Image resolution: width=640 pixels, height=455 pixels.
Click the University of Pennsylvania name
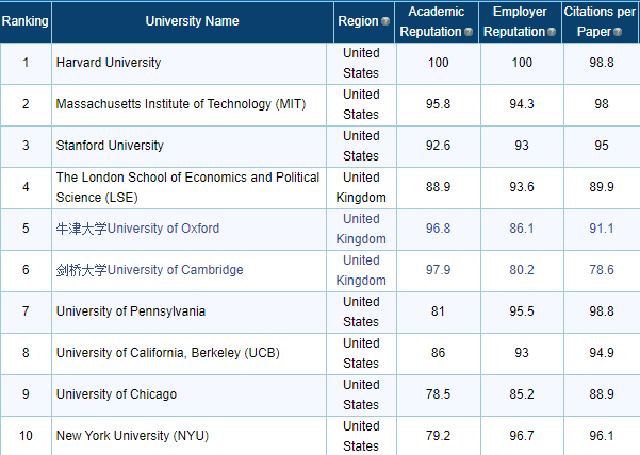click(130, 311)
